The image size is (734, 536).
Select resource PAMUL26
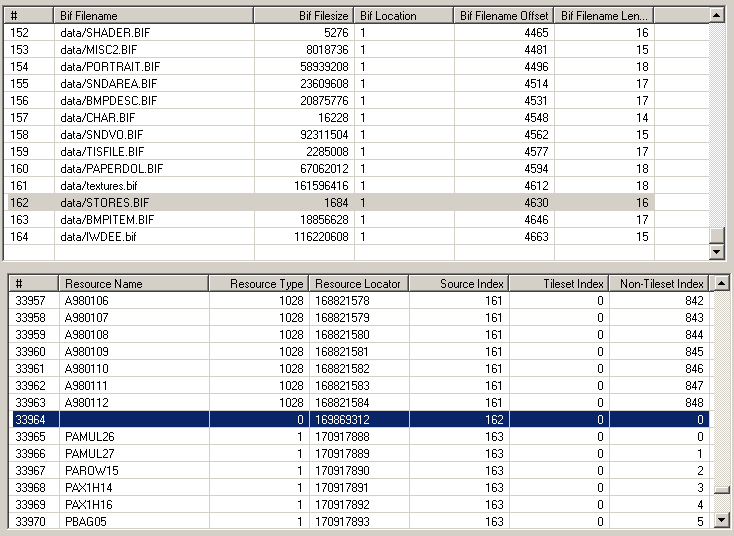click(360, 437)
